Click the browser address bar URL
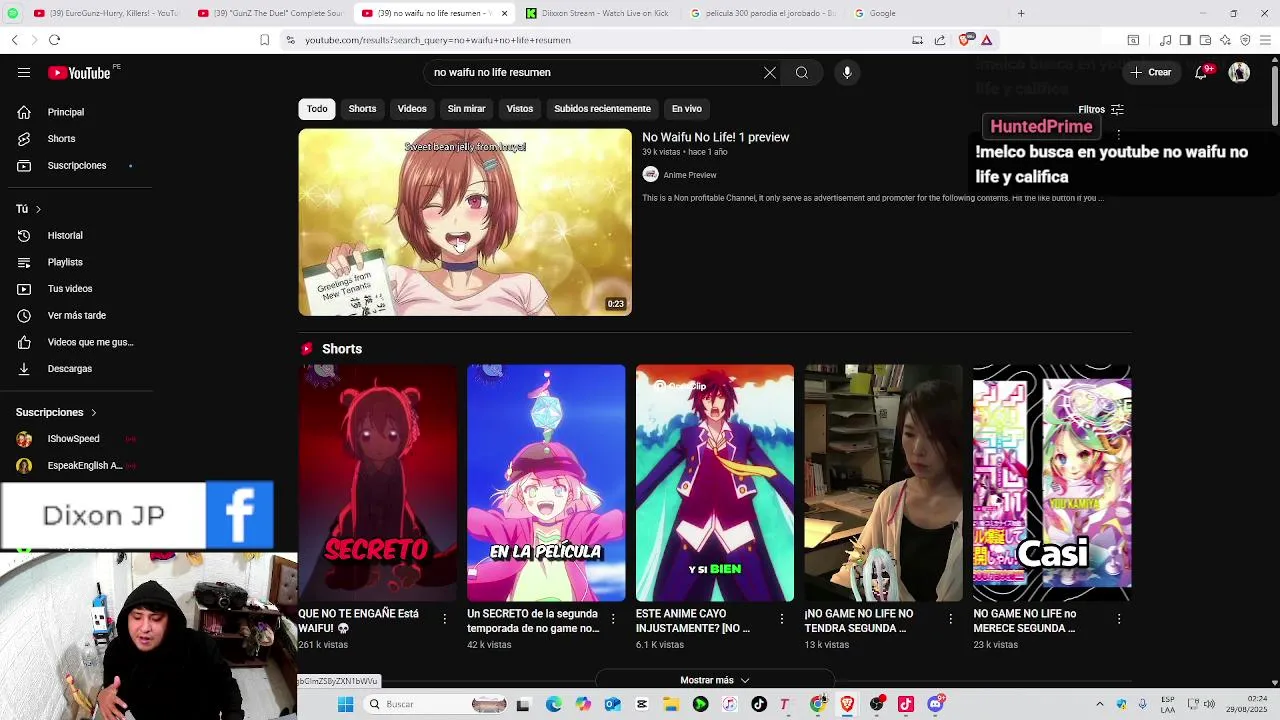The height and width of the screenshot is (720, 1280). [x=437, y=40]
